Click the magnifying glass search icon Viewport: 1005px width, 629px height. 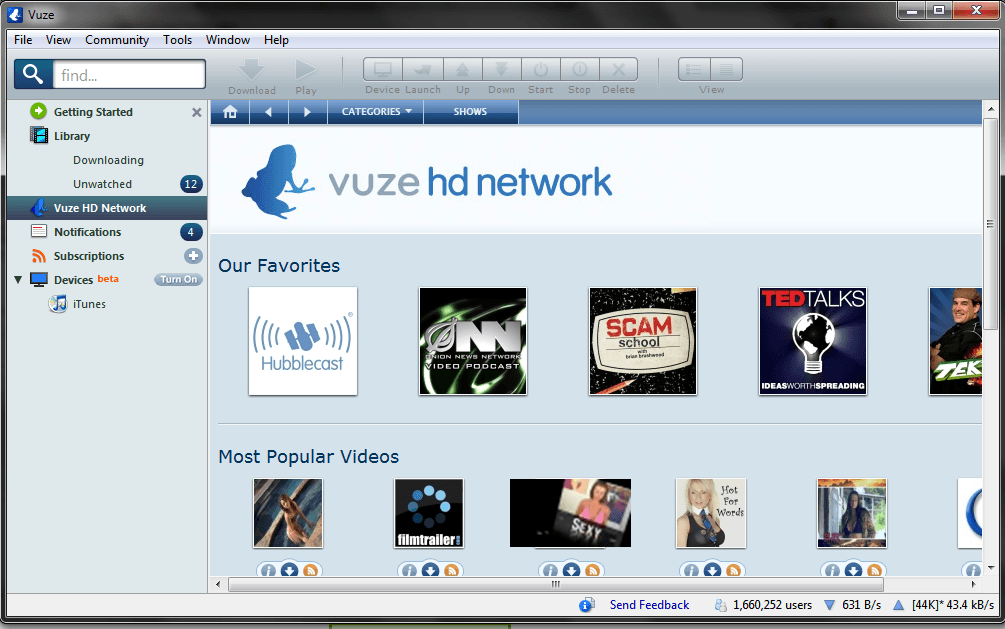tap(31, 73)
